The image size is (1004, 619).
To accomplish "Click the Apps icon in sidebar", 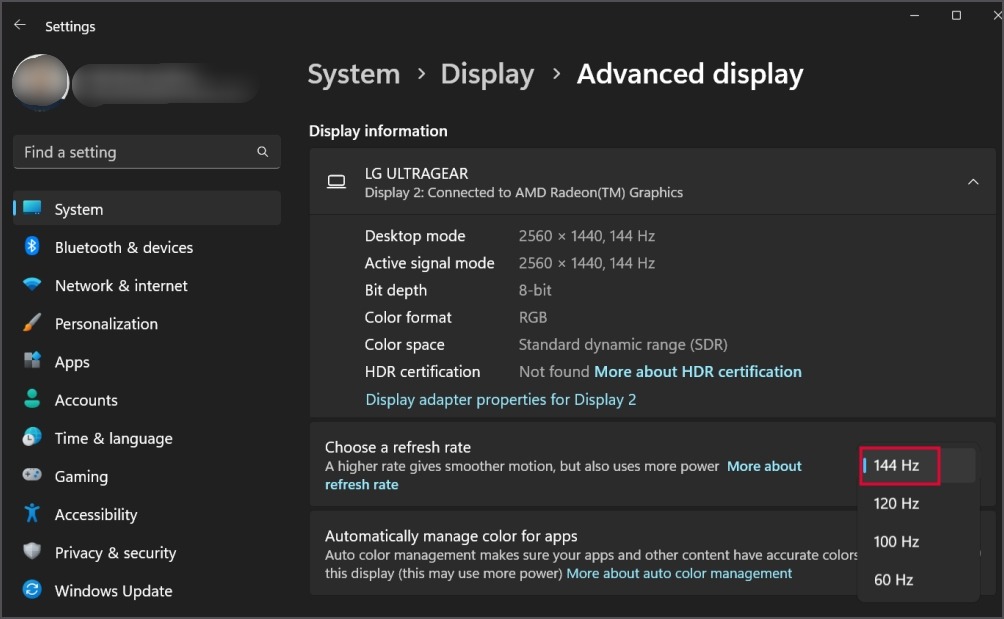I will (x=32, y=360).
